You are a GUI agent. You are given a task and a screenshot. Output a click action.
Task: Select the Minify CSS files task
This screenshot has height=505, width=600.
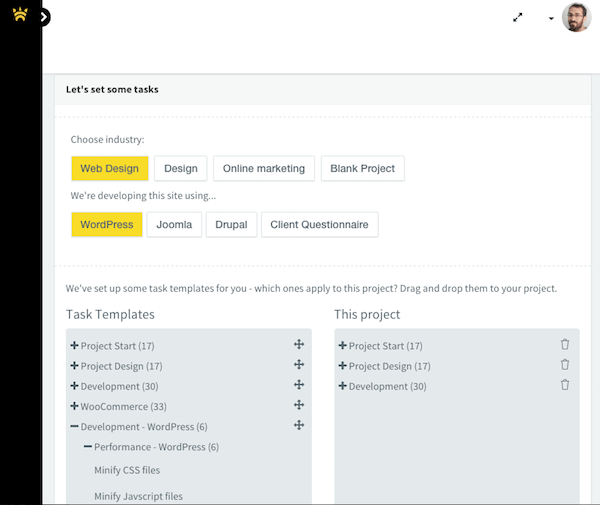click(127, 470)
